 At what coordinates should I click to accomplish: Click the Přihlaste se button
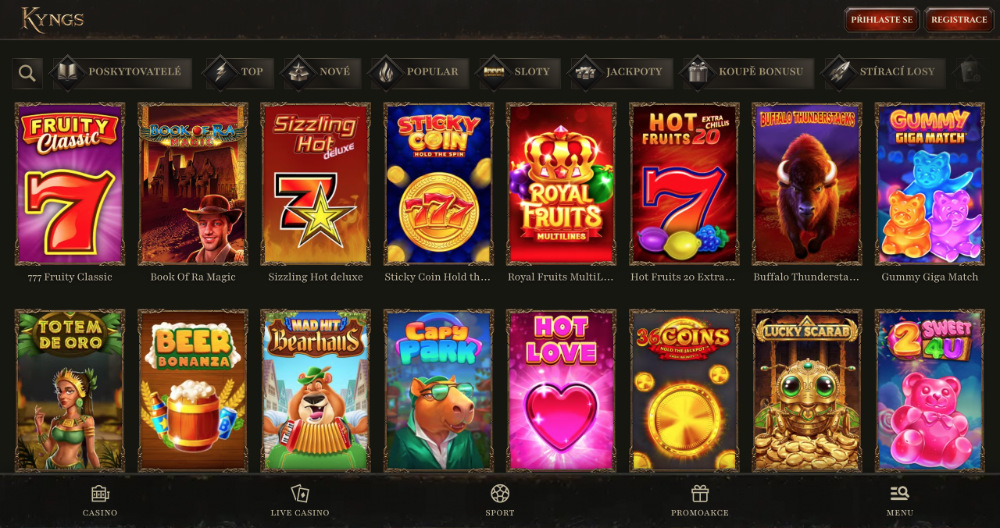click(882, 20)
